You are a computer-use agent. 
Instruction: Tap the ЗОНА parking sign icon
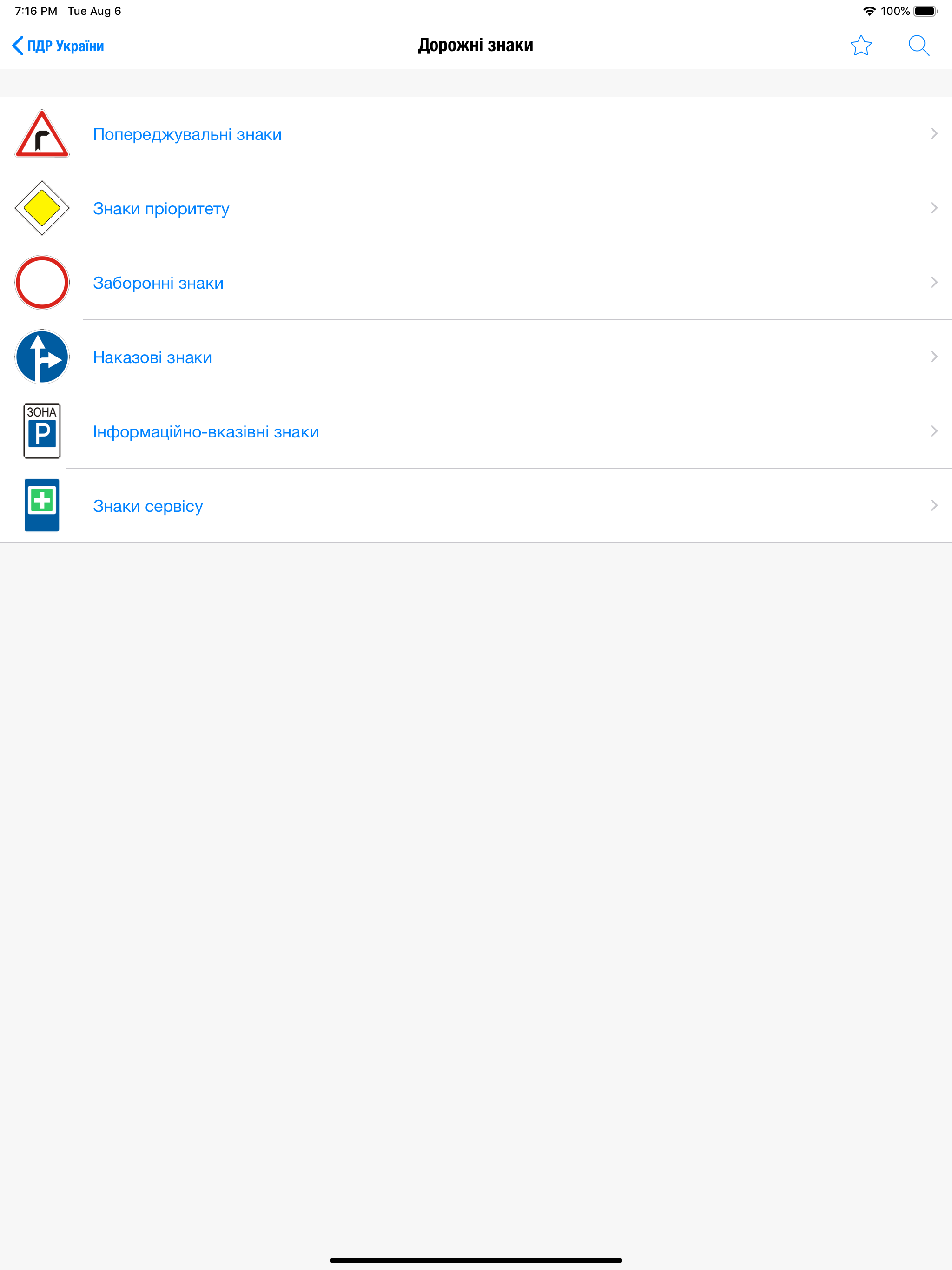point(42,431)
